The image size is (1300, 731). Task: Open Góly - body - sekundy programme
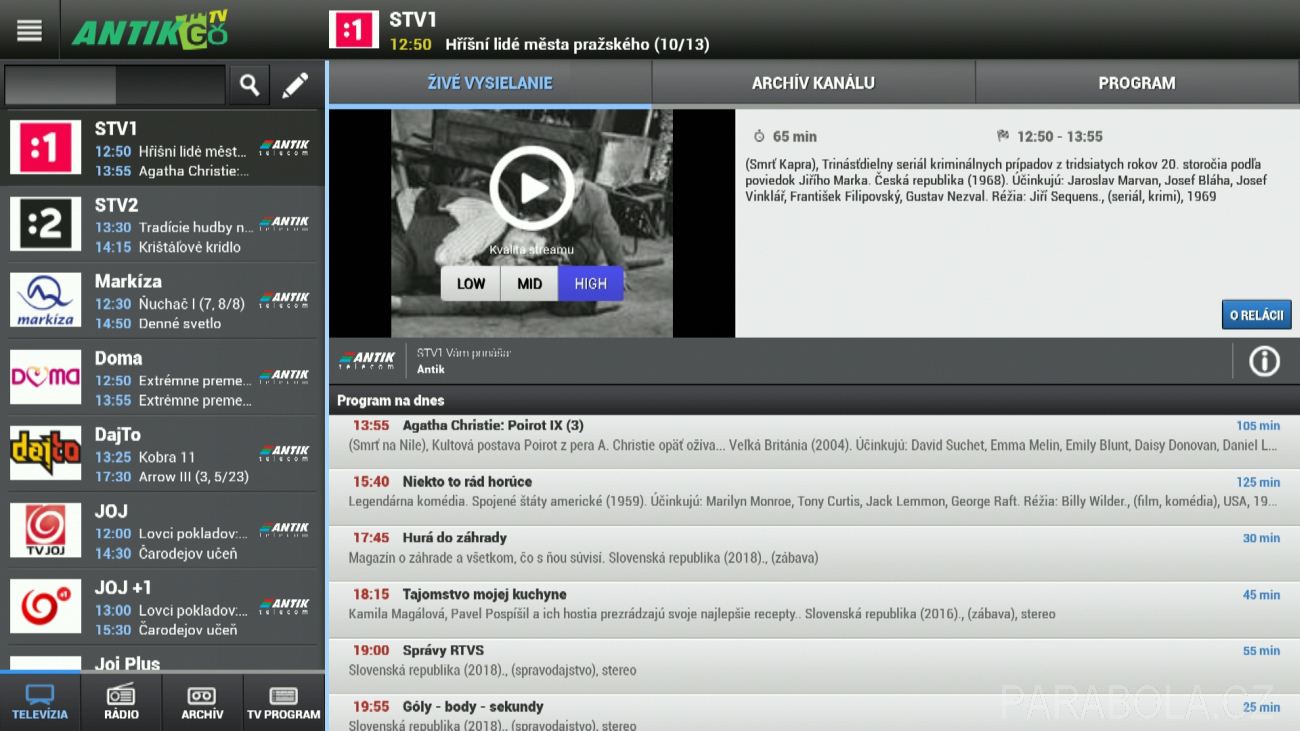point(814,713)
